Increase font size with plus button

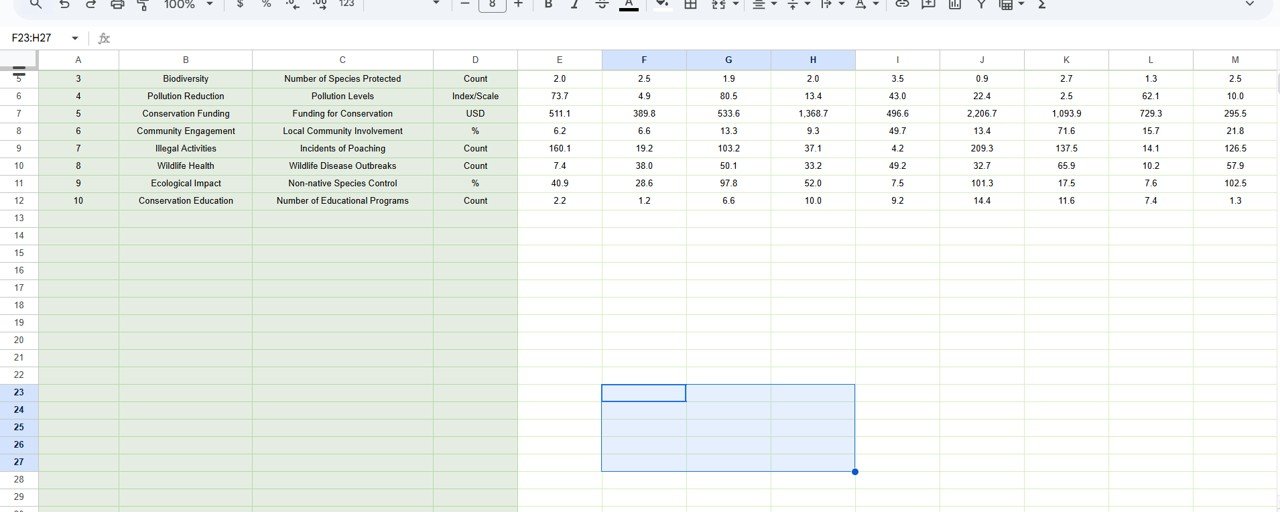tap(518, 4)
